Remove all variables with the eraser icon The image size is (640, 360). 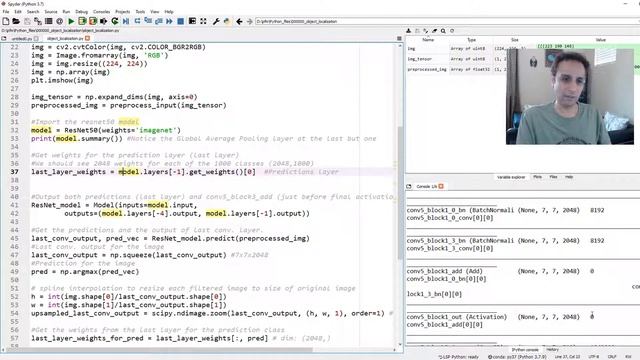pos(435,31)
